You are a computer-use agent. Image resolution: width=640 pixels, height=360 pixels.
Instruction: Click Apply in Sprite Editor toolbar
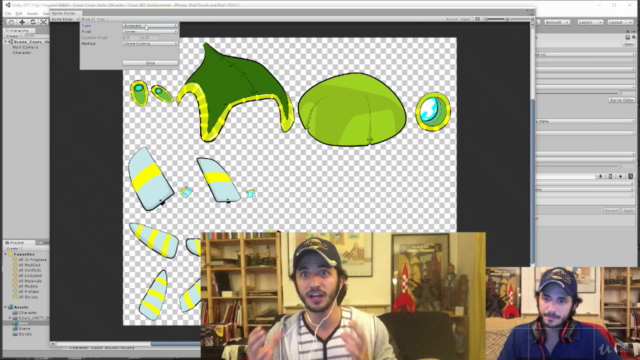[465, 19]
